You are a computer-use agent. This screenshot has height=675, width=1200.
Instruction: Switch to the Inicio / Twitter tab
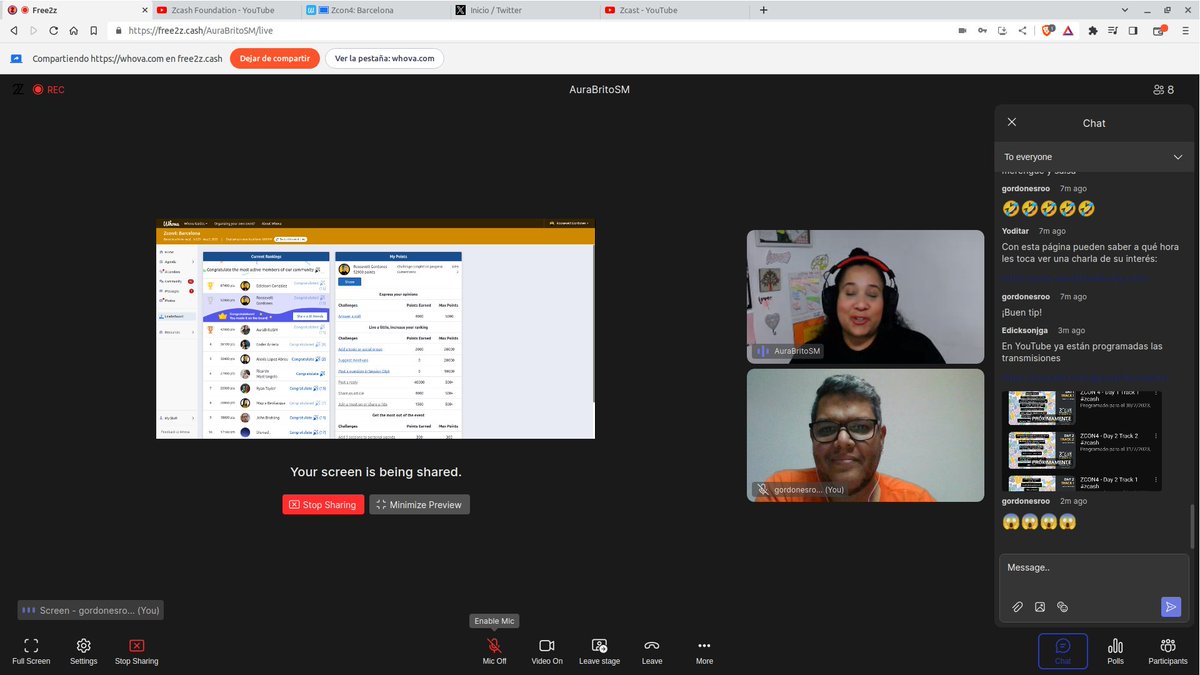(x=525, y=10)
